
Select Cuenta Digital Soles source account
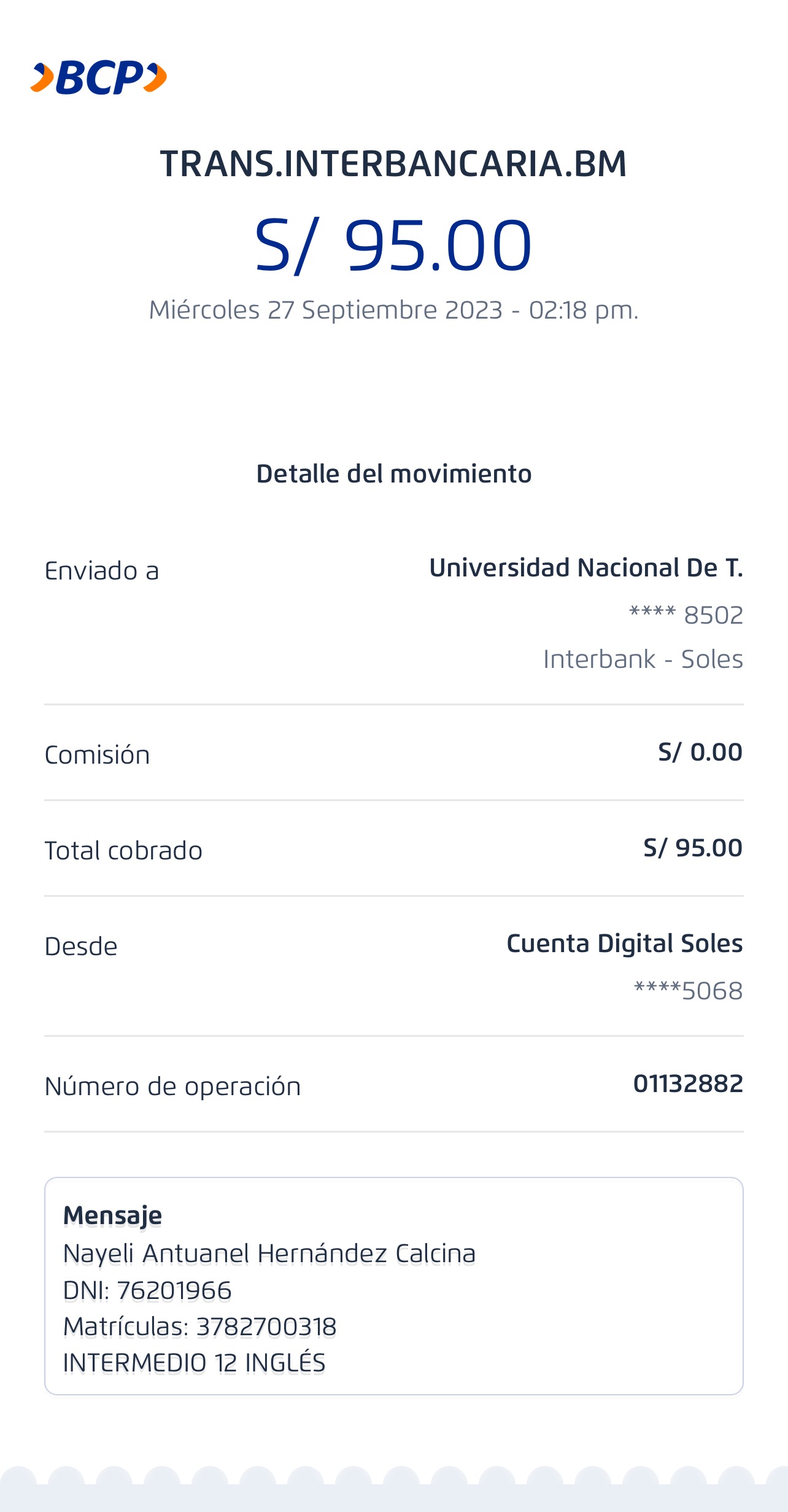624,944
